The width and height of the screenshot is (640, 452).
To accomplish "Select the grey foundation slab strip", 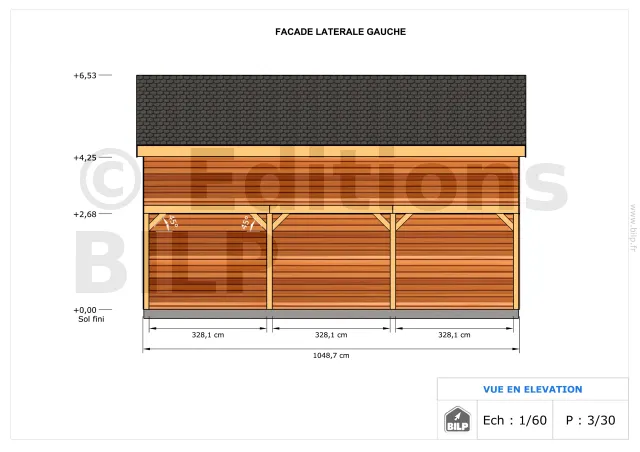I will (x=331, y=314).
